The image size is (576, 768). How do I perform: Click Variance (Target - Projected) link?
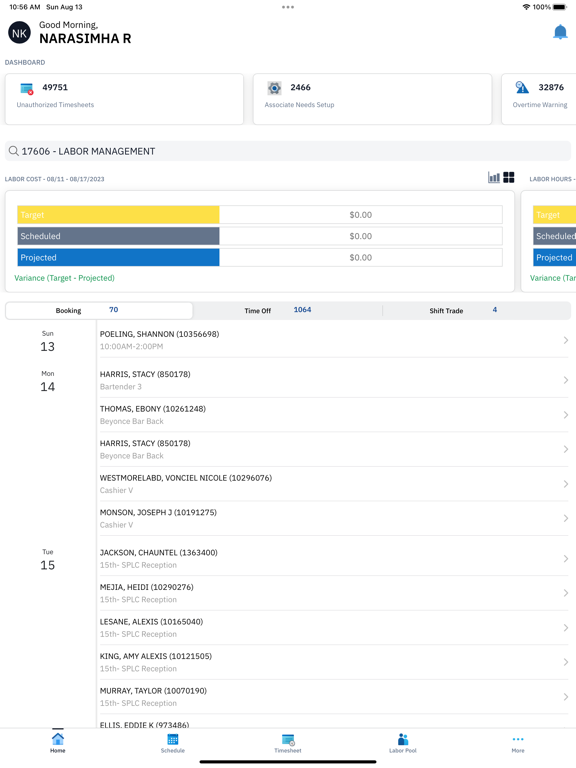point(64,278)
